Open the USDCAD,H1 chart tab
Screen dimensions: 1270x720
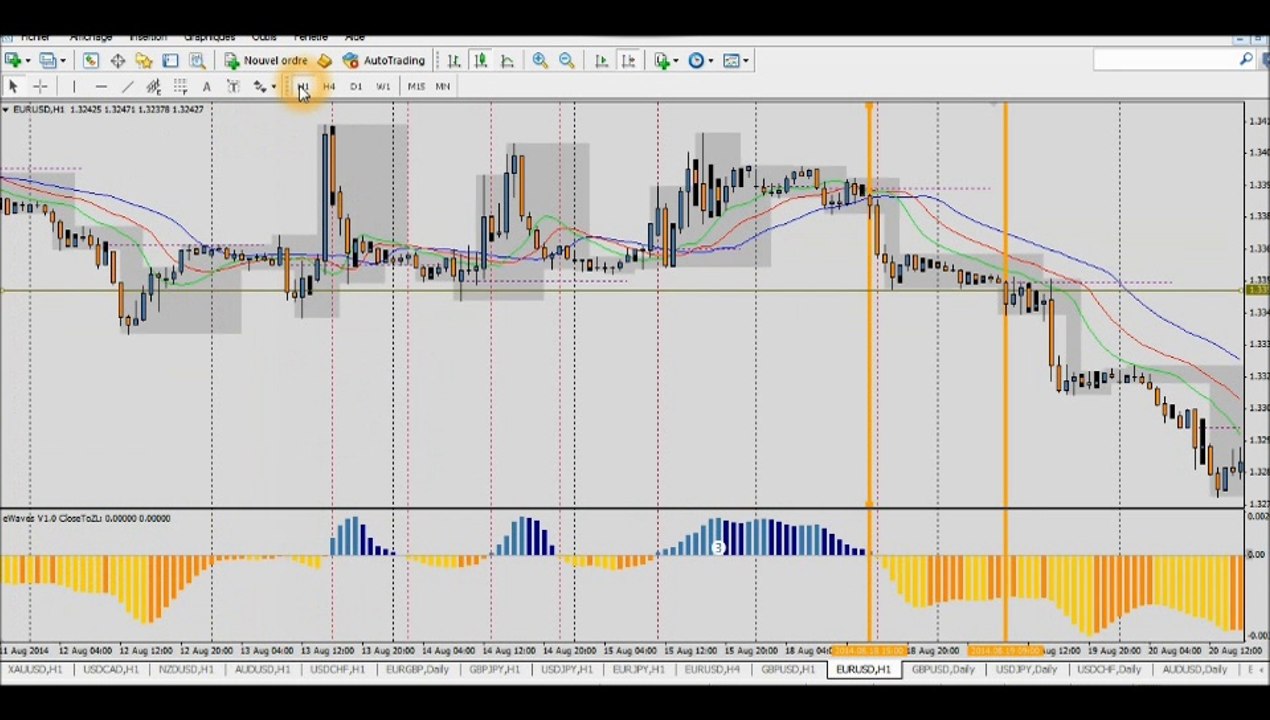click(x=110, y=670)
